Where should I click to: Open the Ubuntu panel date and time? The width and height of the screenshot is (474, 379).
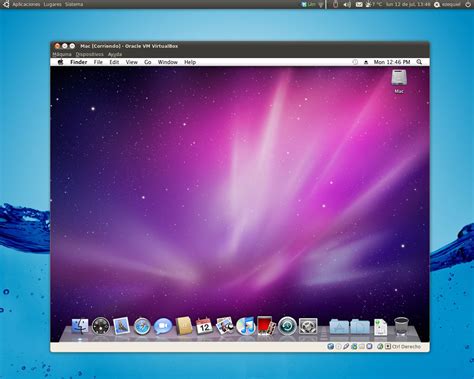408,4
